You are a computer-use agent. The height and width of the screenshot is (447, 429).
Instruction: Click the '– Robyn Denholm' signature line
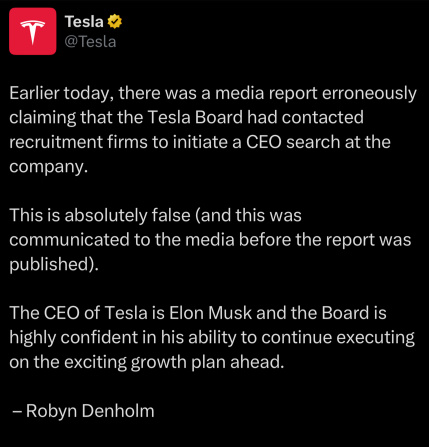(83, 410)
